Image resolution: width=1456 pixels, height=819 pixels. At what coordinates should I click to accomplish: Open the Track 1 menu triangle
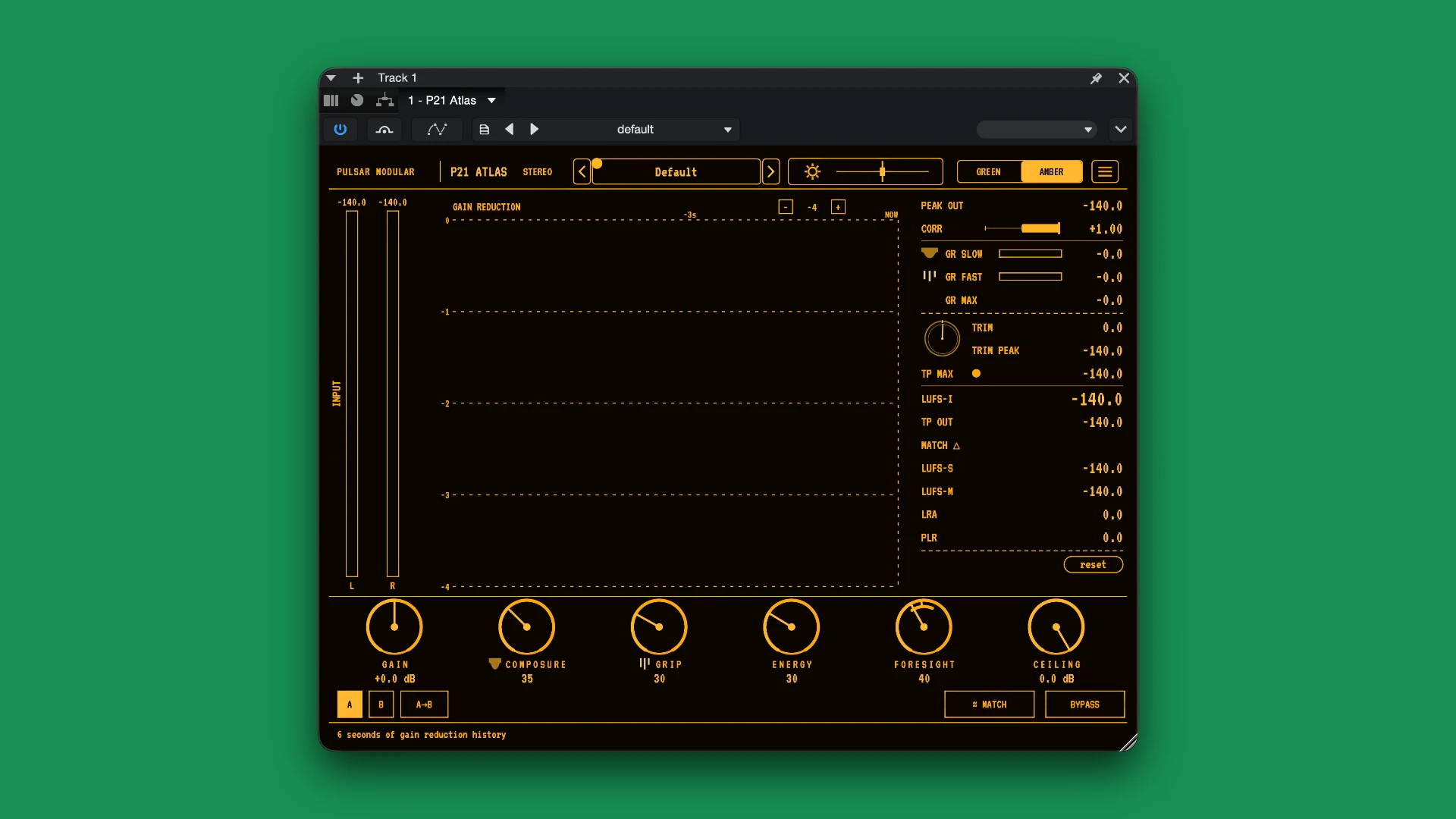click(x=331, y=78)
